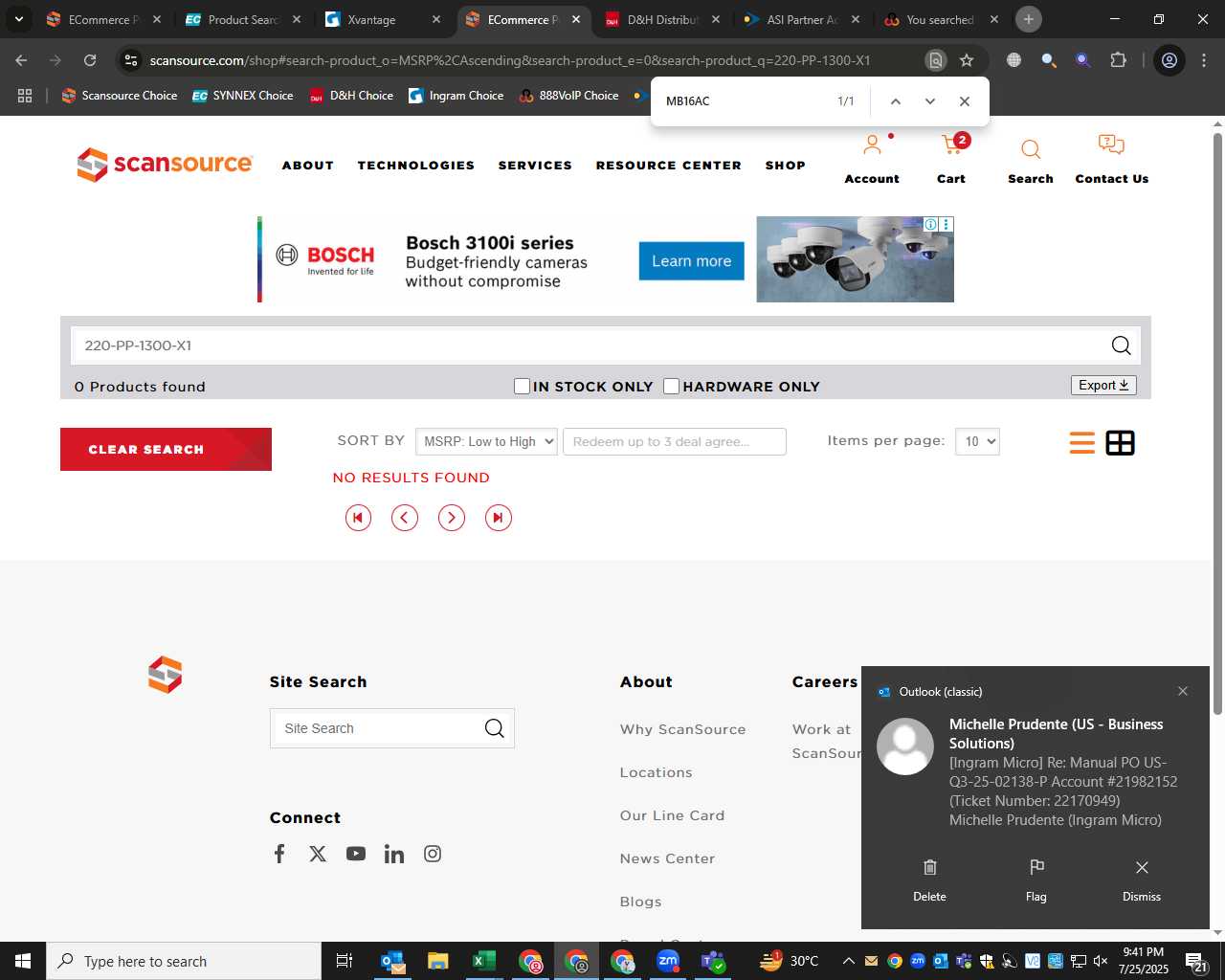Flag the email in Outlook notification

click(1036, 880)
